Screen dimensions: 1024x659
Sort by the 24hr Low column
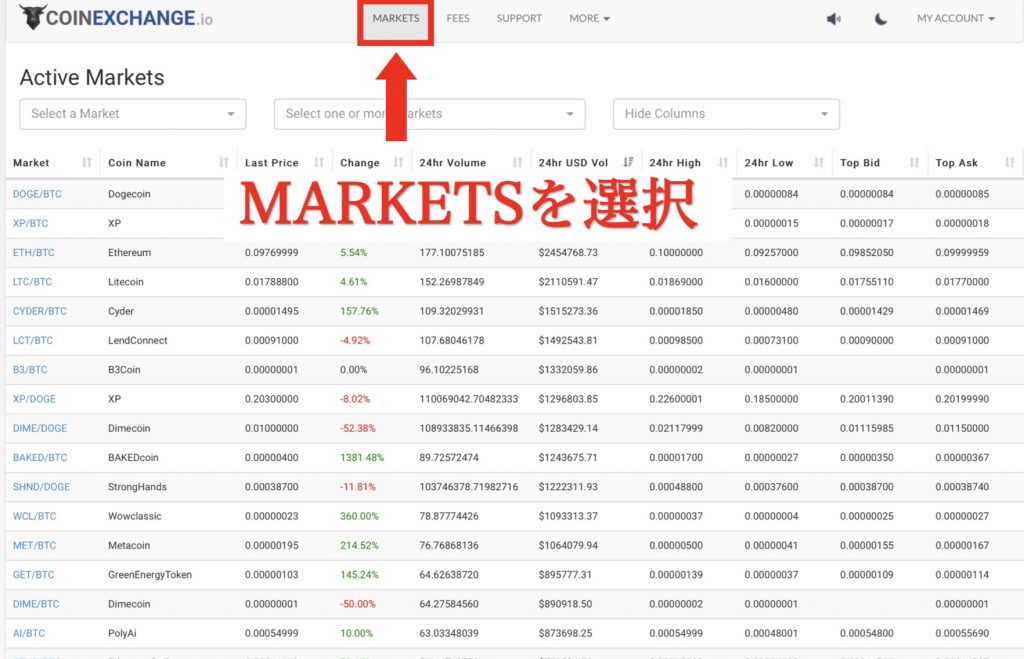click(x=784, y=163)
